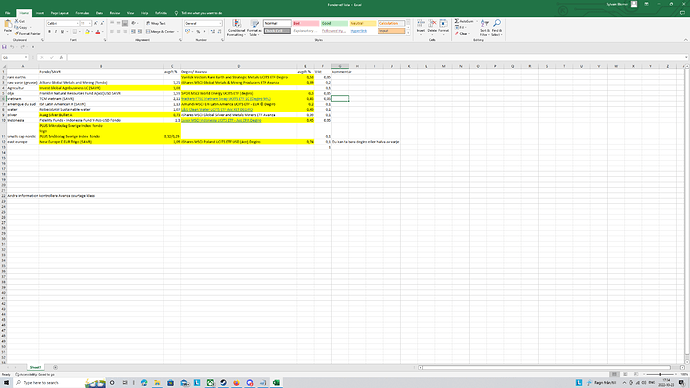Click Decrease Indent icon
690x388 pixels.
(133, 32)
